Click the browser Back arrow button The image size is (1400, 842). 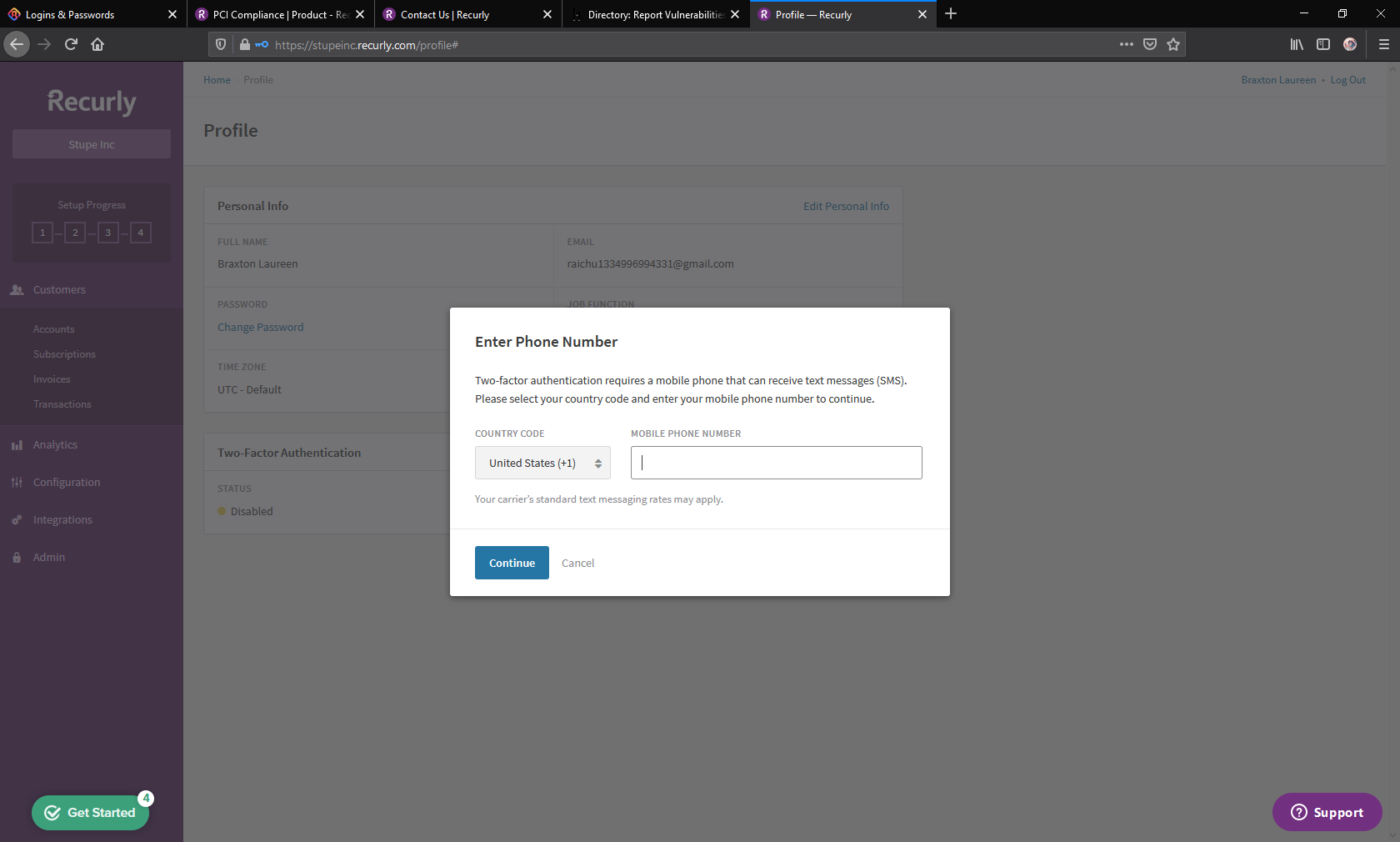[17, 44]
